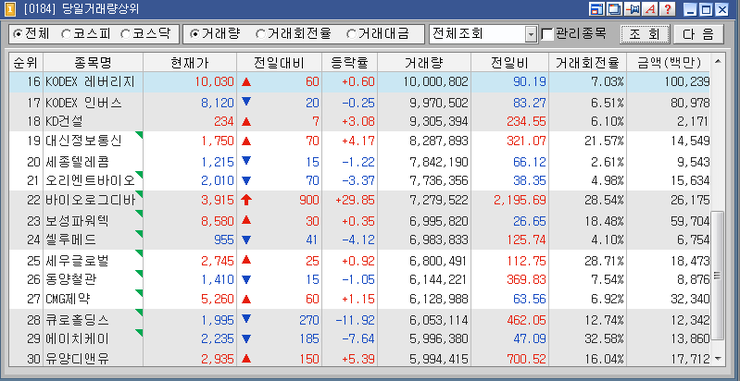Click the 거래회전율 column header
The height and width of the screenshot is (381, 740).
tap(588, 62)
